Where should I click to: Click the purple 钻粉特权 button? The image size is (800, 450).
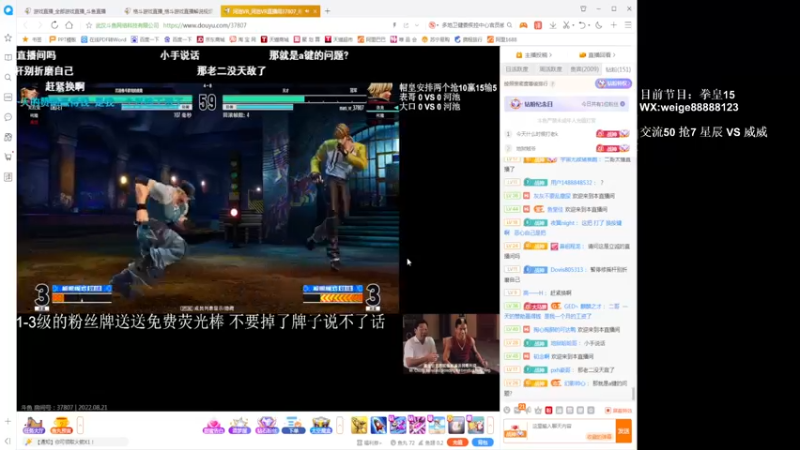[x=613, y=83]
